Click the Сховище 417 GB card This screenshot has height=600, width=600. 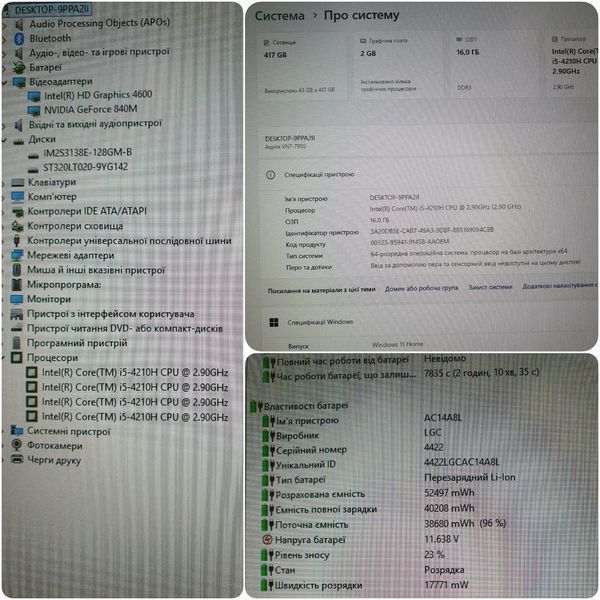[x=302, y=66]
